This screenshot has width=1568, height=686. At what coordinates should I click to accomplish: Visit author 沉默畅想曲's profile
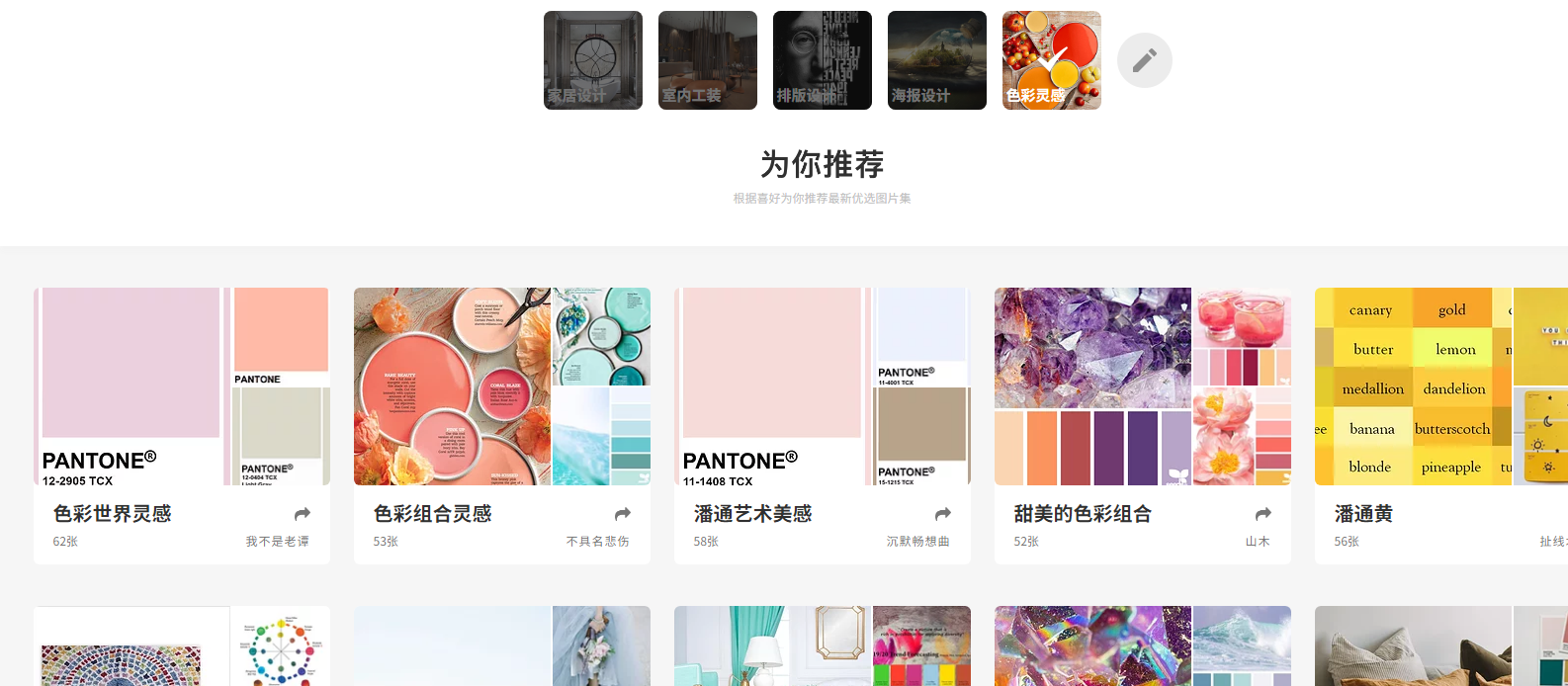[918, 542]
